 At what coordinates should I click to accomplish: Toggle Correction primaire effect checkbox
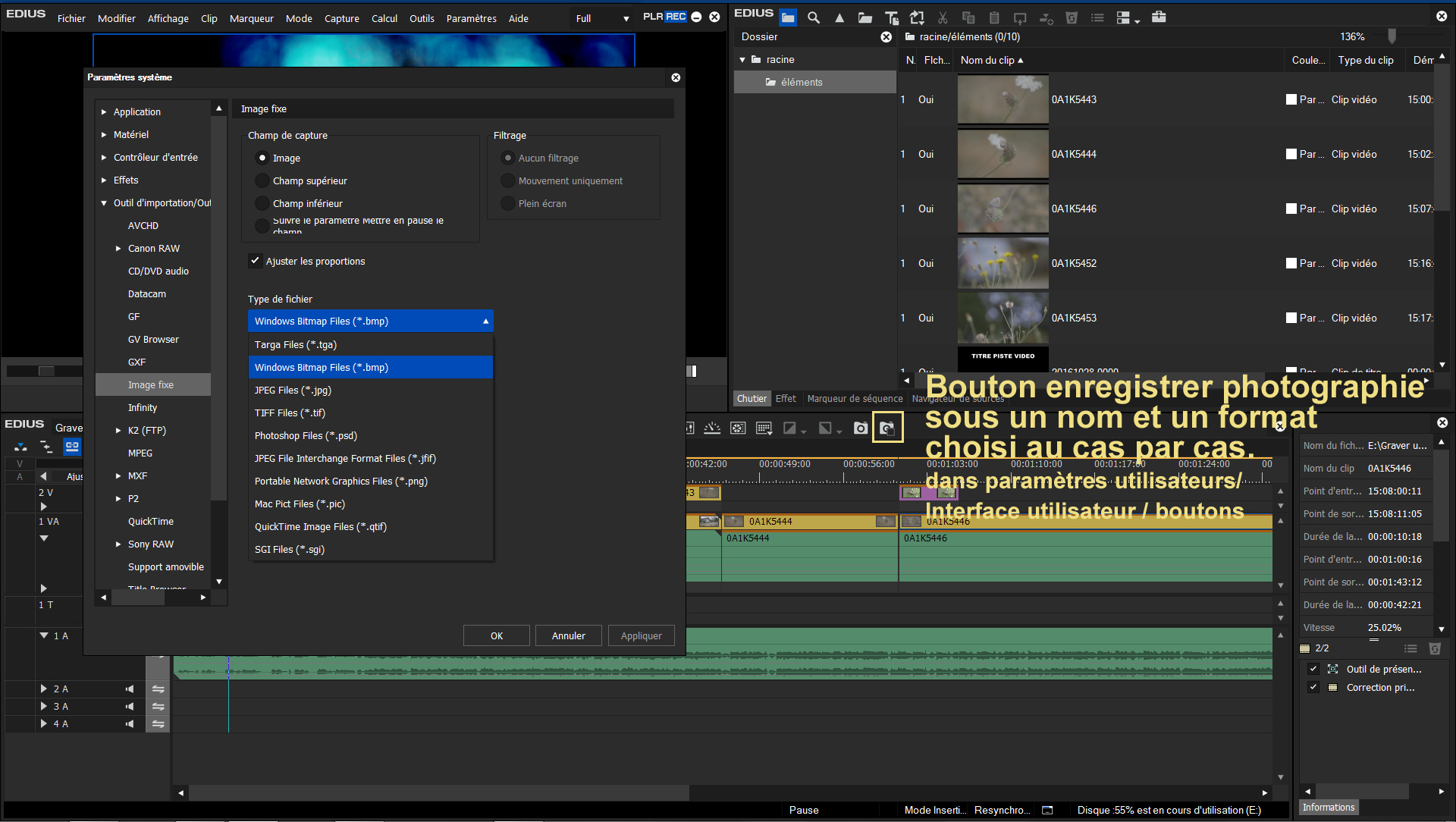click(1313, 687)
